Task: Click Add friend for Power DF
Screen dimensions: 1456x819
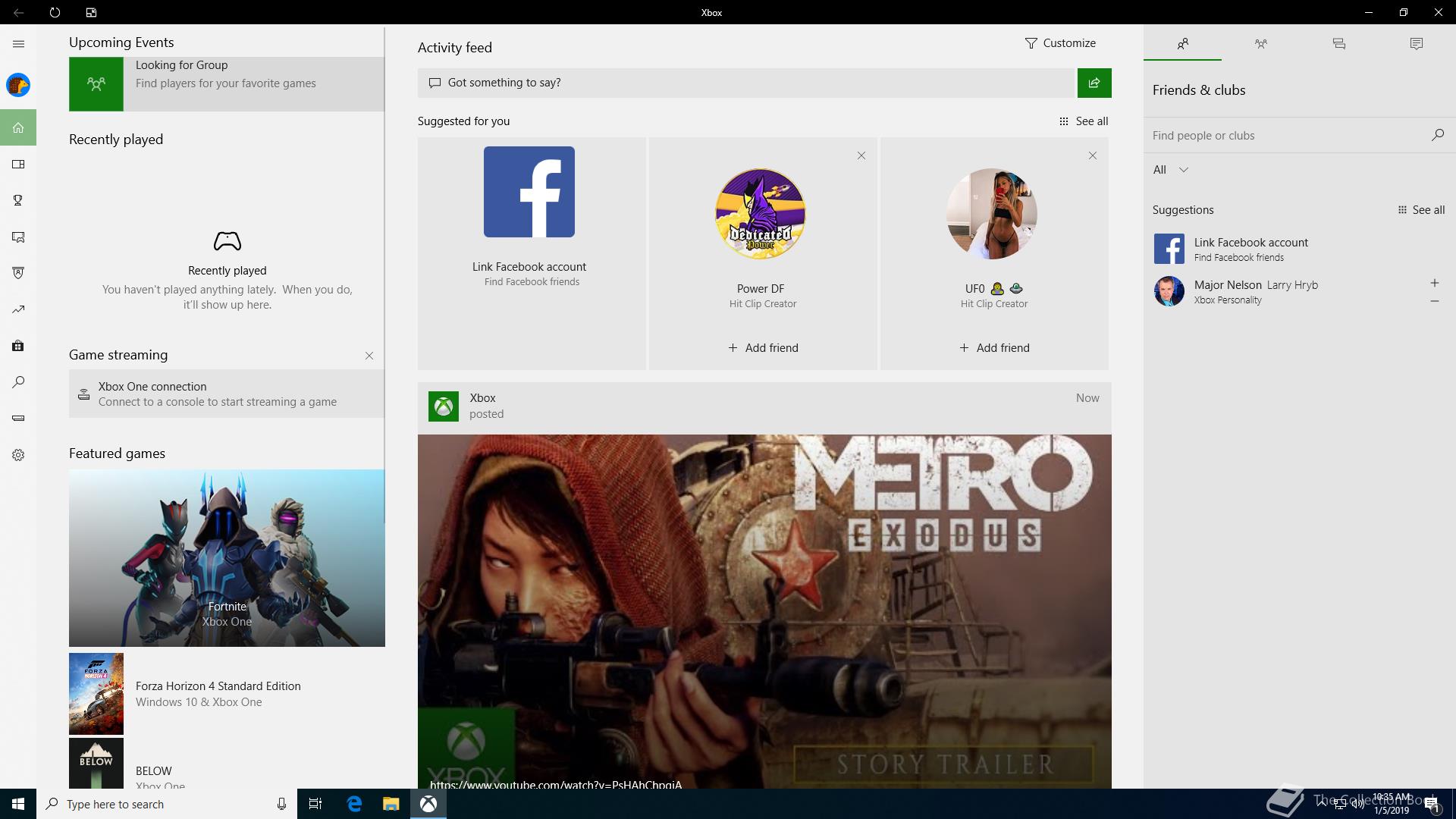Action: point(763,348)
